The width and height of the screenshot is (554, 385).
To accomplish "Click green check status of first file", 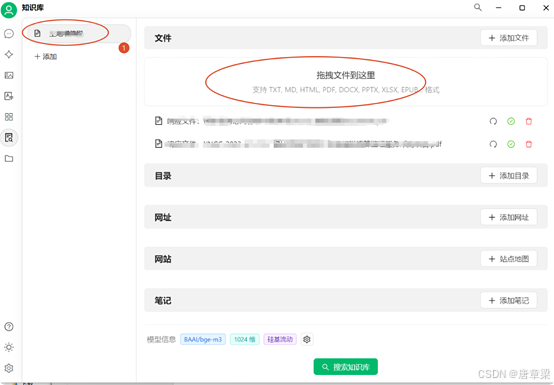I will [x=511, y=122].
